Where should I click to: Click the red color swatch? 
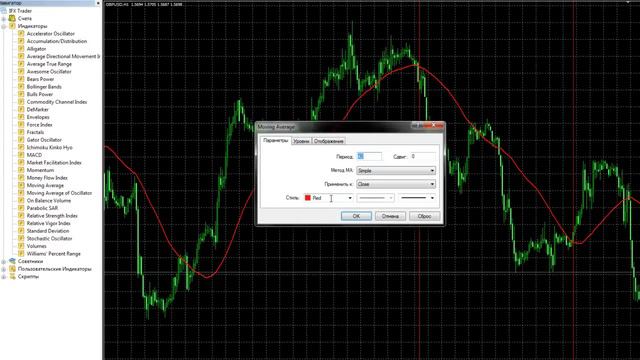(308, 198)
